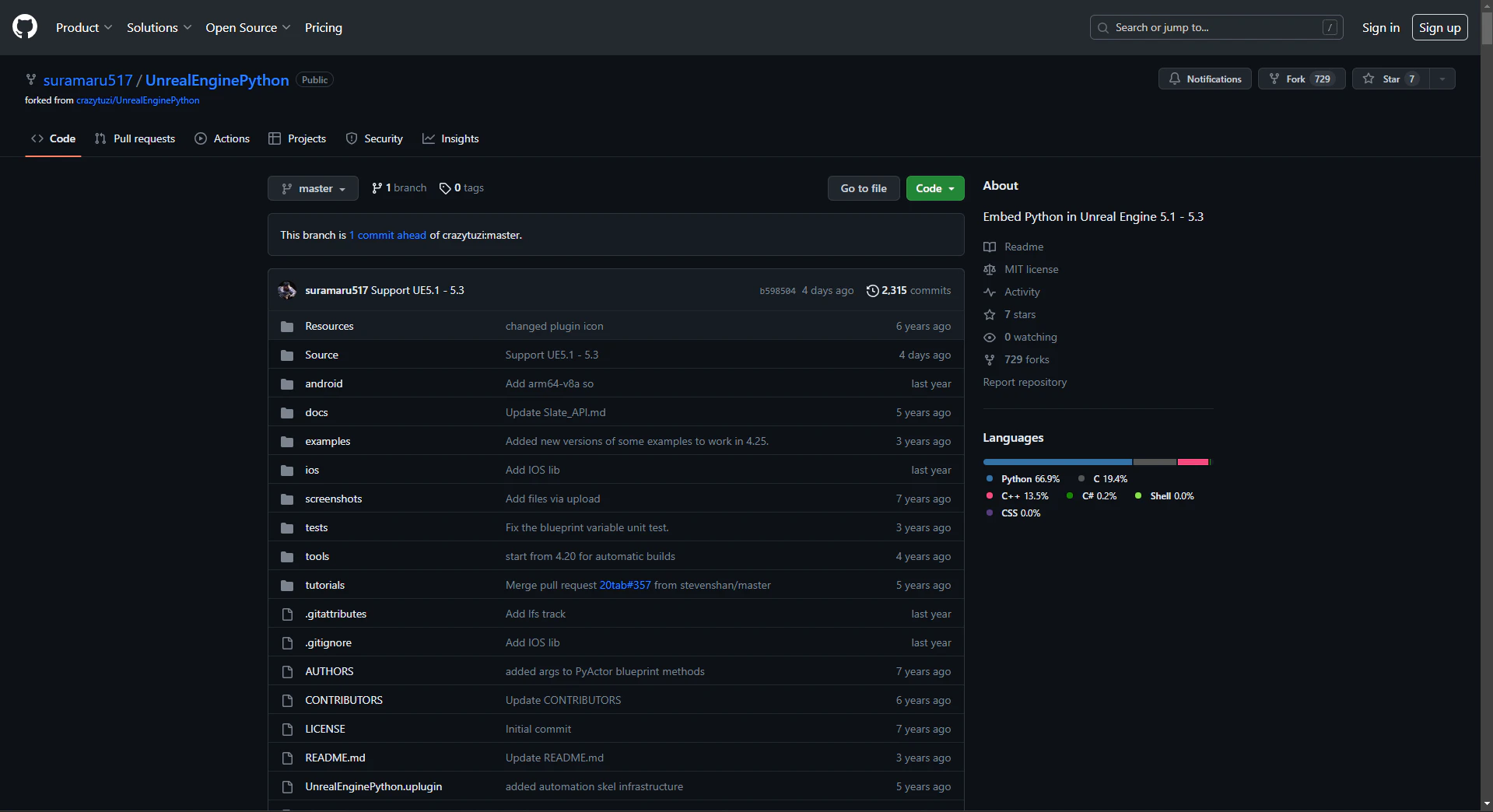Viewport: 1493px width, 812px height.
Task: Click the Pricing link in header
Action: pos(324,27)
